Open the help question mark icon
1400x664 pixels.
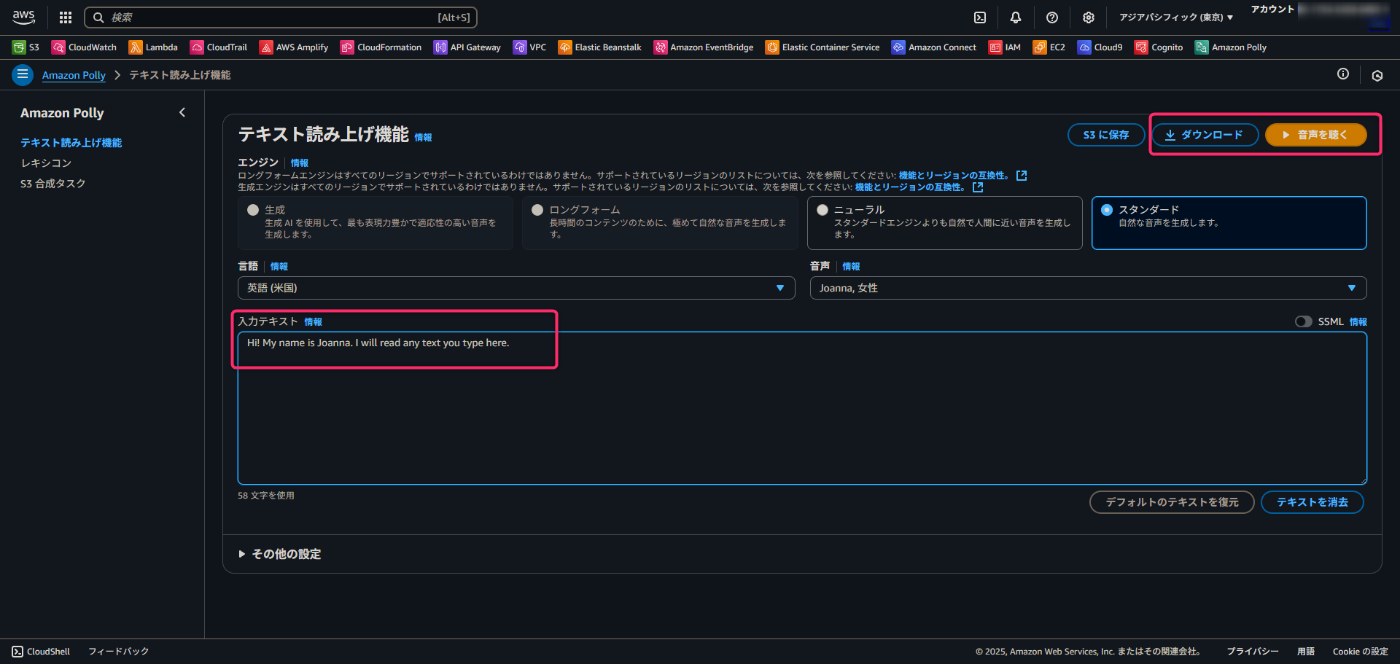[x=1052, y=17]
